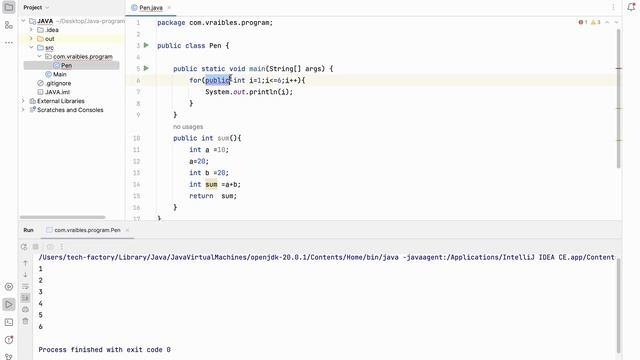This screenshot has height=360, width=640.
Task: Jump down the stack trace arrow
Action: coord(25,275)
